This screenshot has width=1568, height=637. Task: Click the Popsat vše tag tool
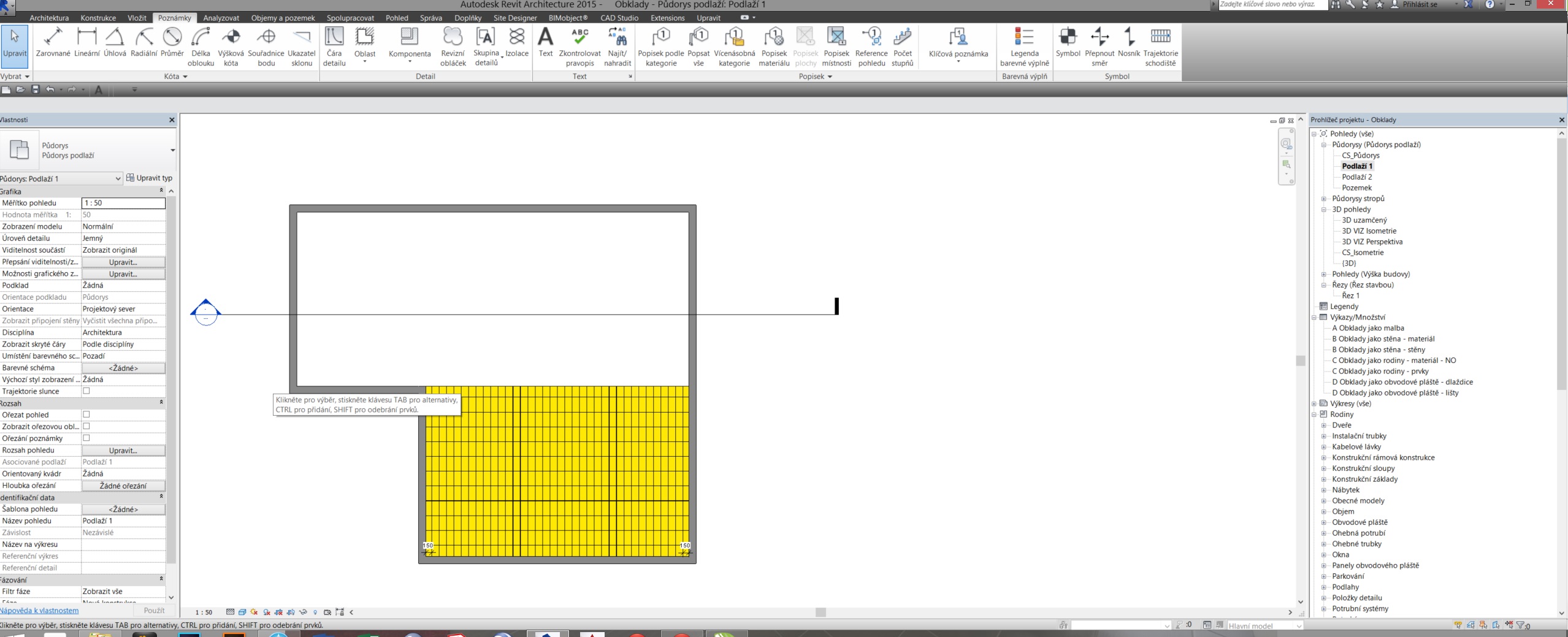click(x=698, y=46)
